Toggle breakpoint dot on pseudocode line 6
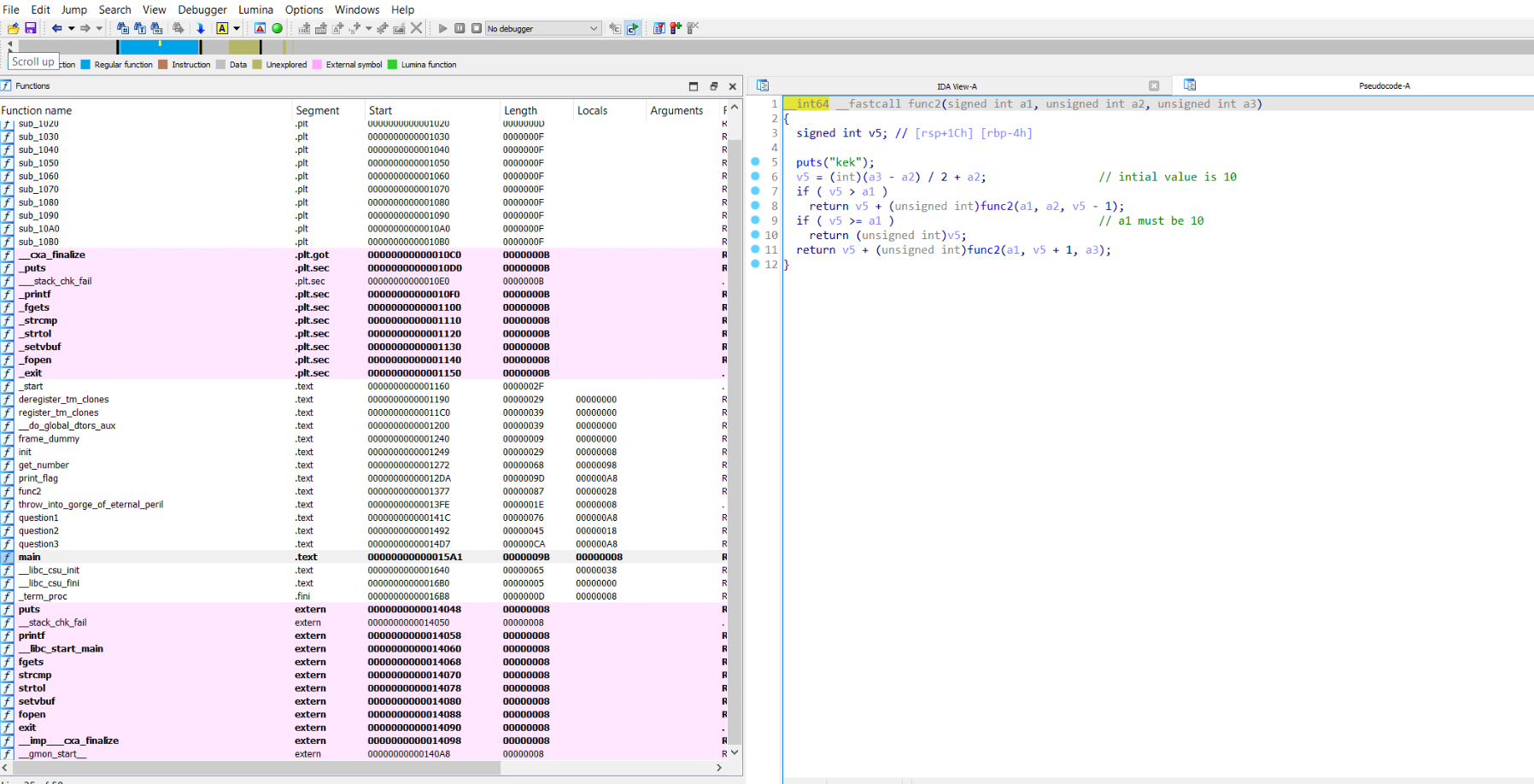Screen dimensions: 1534x784 tap(755, 176)
